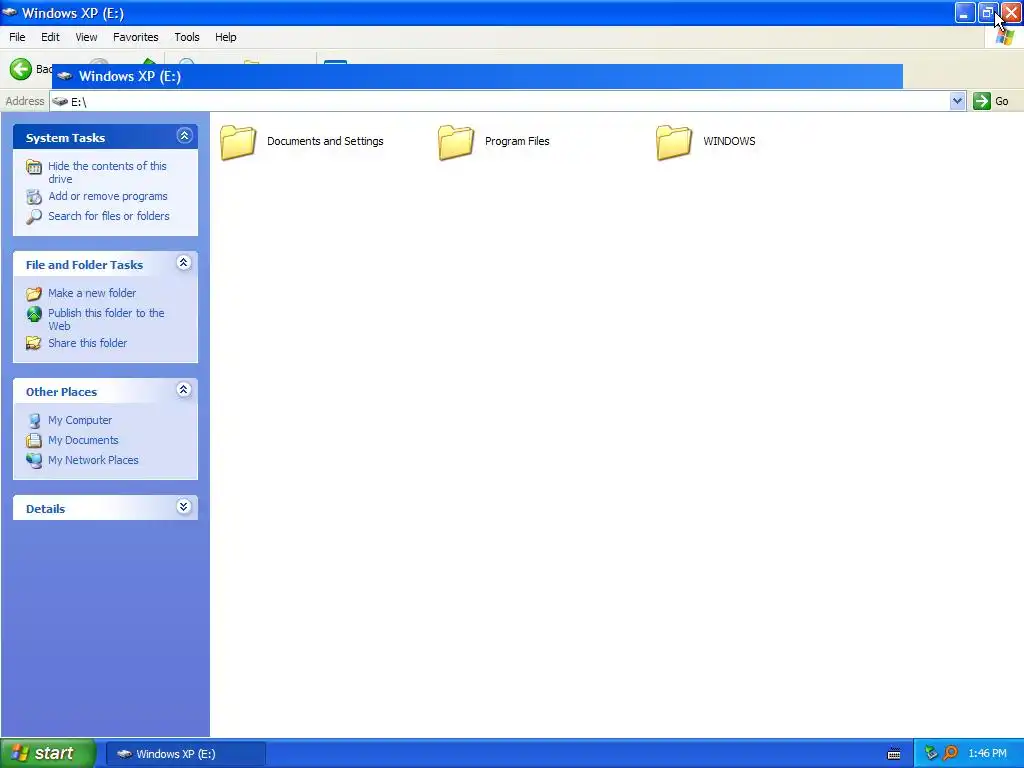Click the green Back arrow icon
Viewport: 1024px width, 768px height.
[x=20, y=69]
